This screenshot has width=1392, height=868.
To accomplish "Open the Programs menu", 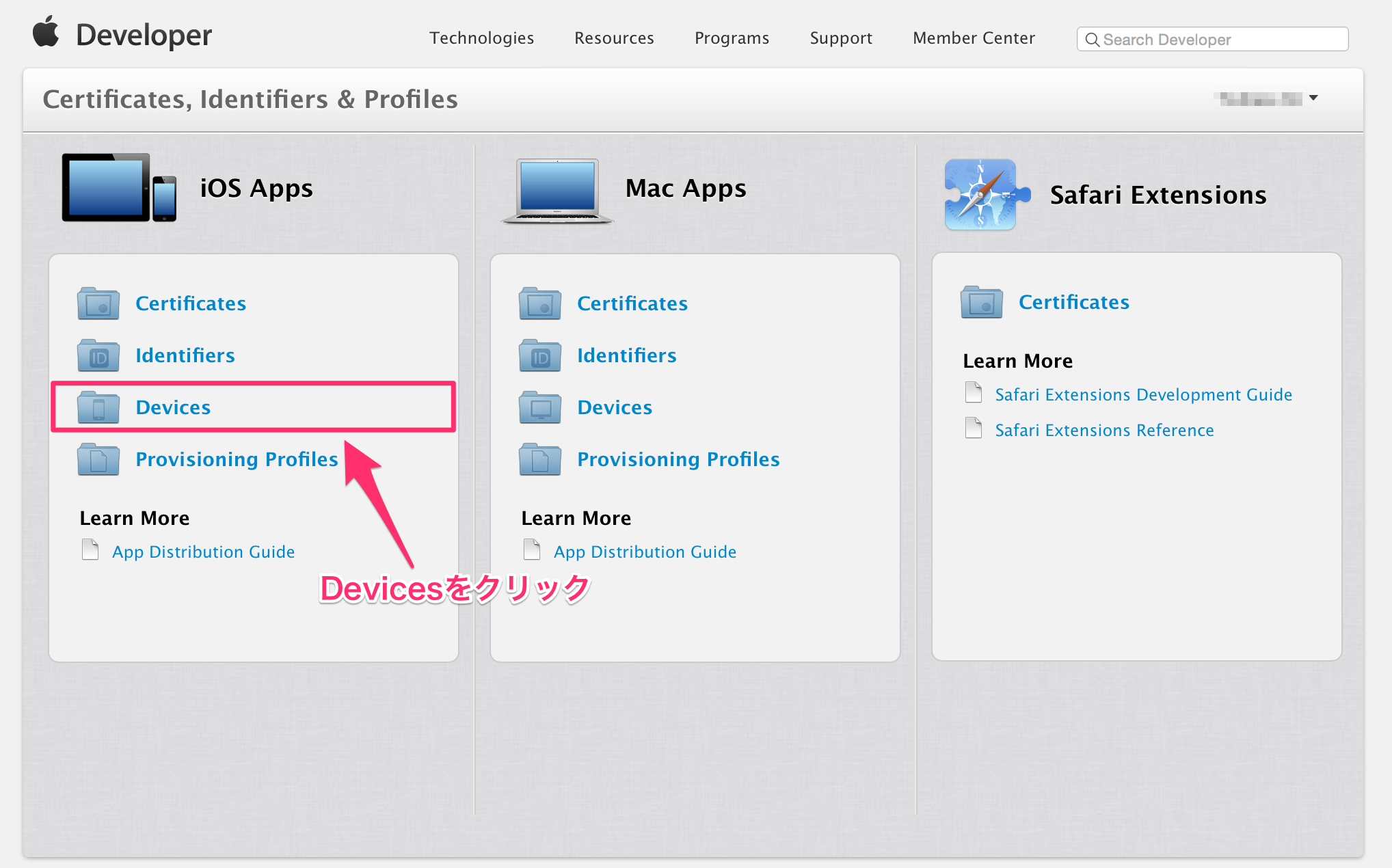I will pyautogui.click(x=732, y=38).
